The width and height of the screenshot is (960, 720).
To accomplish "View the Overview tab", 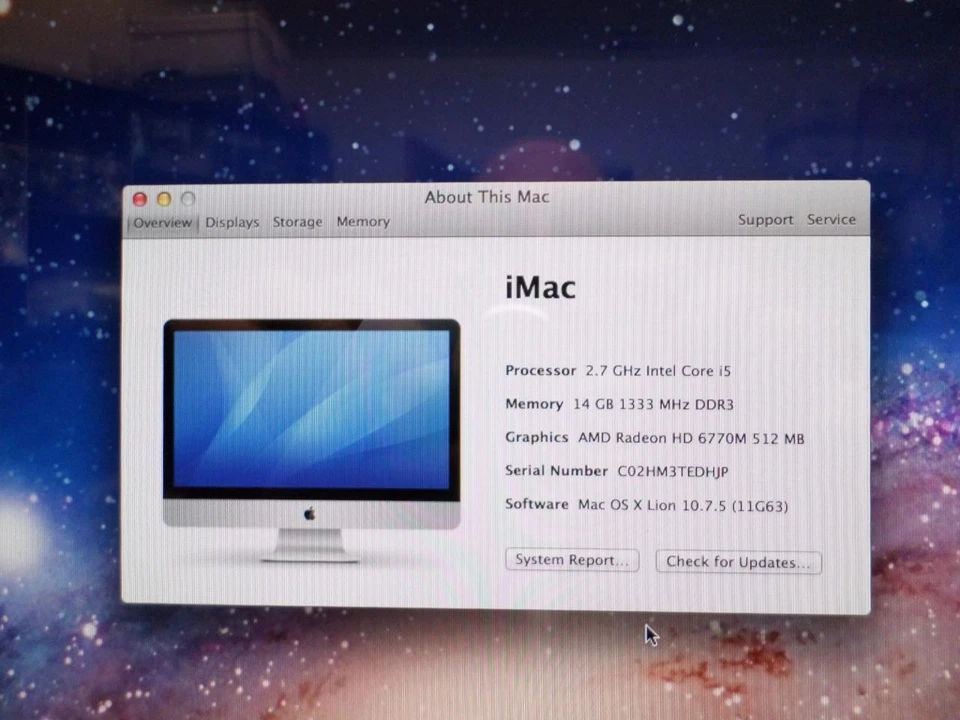I will pos(162,222).
